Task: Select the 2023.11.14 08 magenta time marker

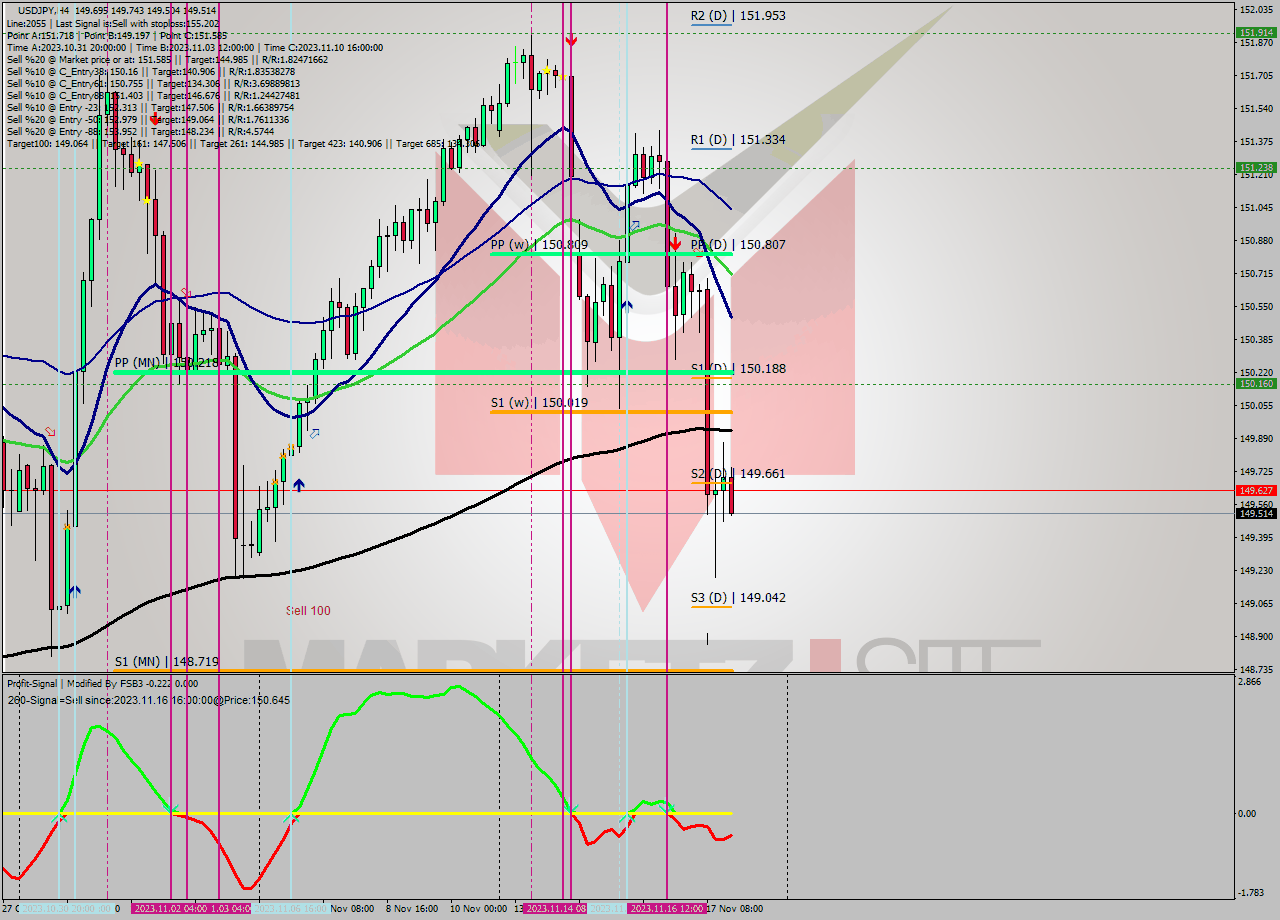Action: click(555, 909)
